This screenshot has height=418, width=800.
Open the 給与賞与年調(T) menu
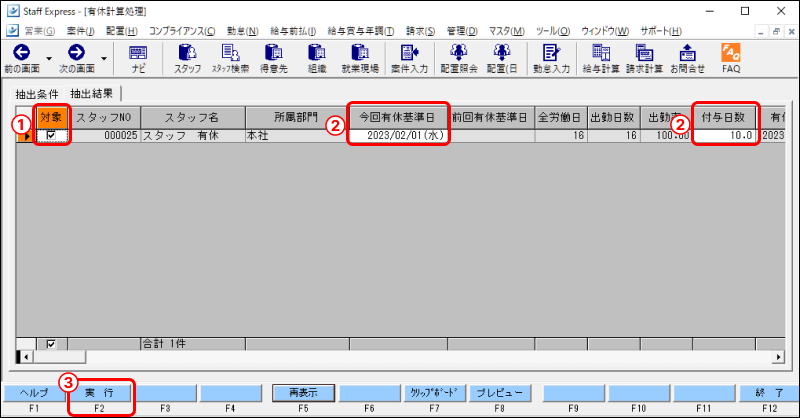tap(361, 31)
